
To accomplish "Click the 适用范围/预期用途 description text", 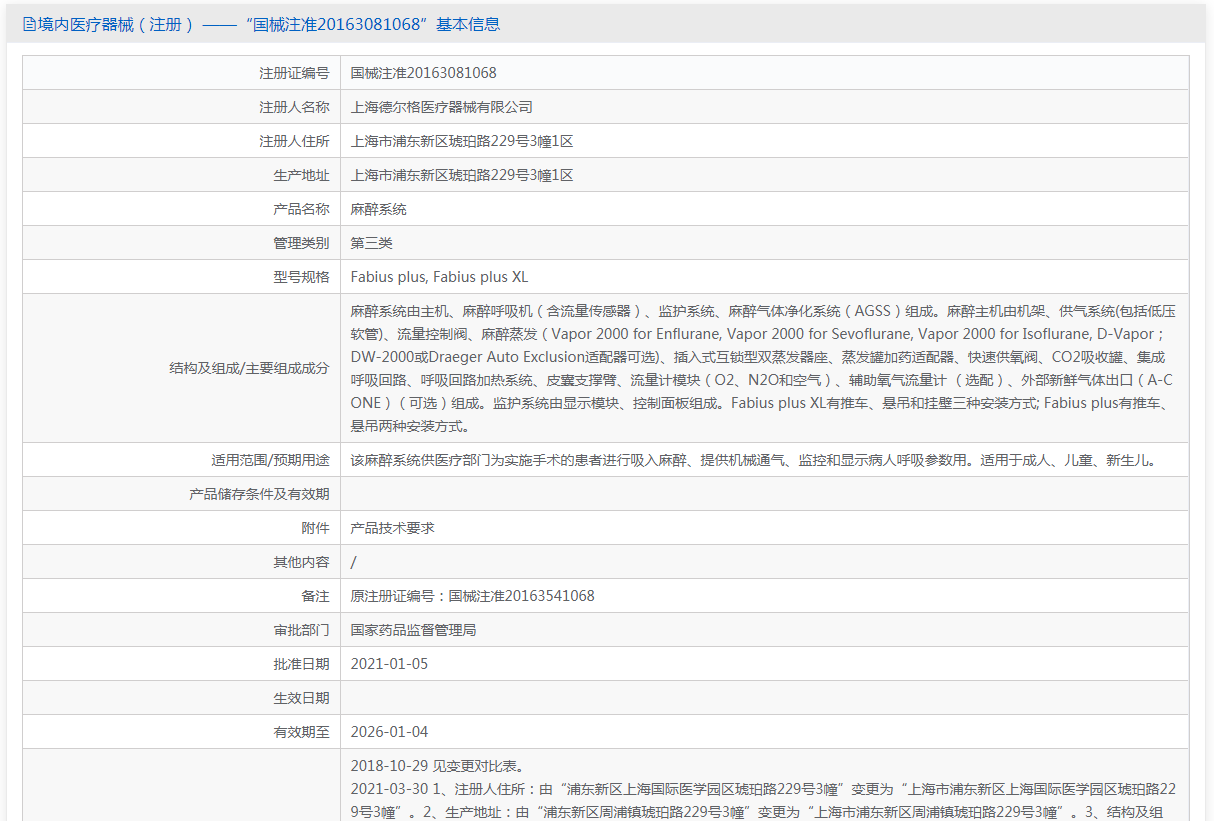I will pyautogui.click(x=752, y=460).
